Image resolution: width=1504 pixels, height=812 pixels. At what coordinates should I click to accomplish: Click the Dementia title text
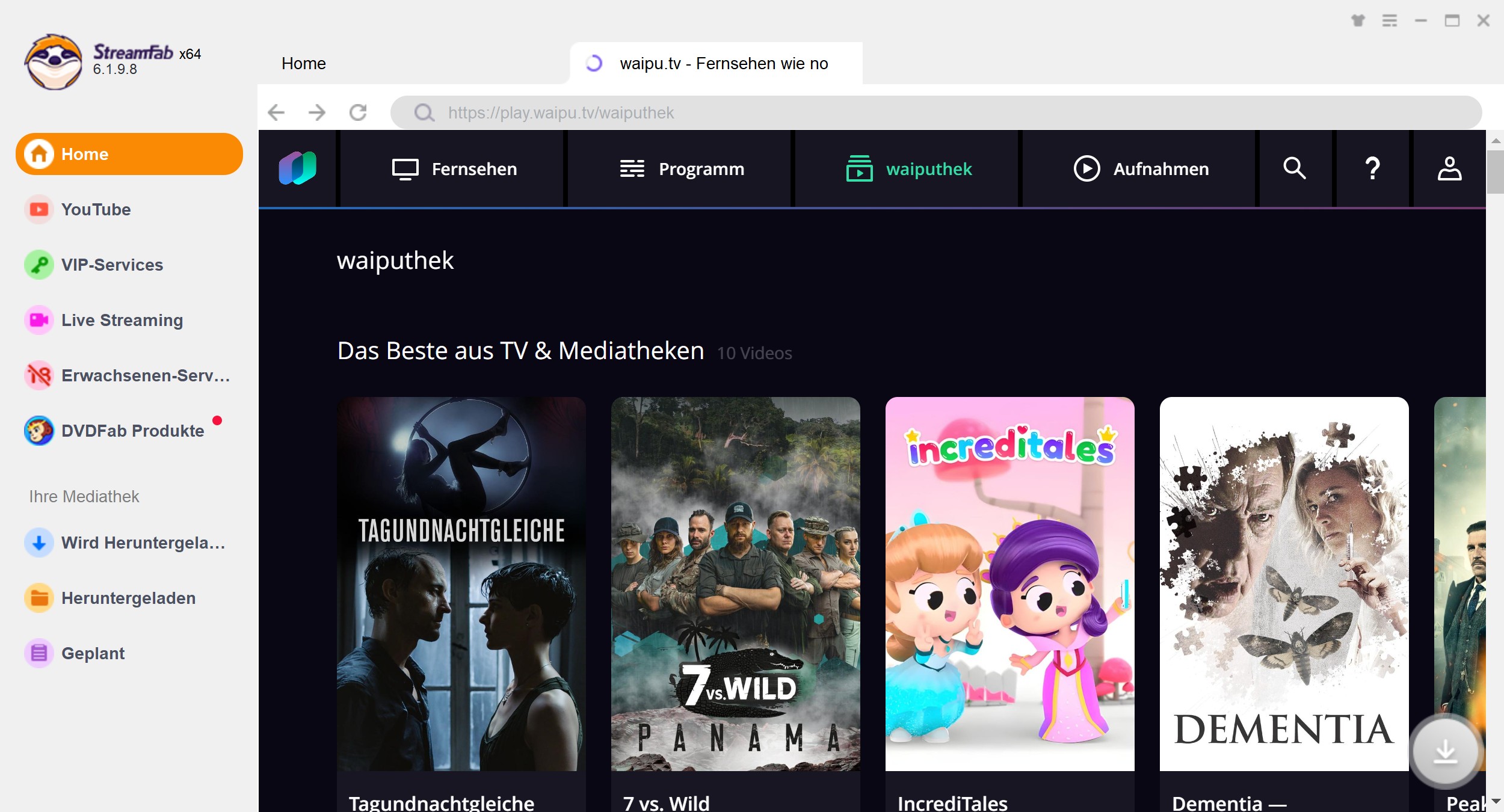coord(1229,803)
